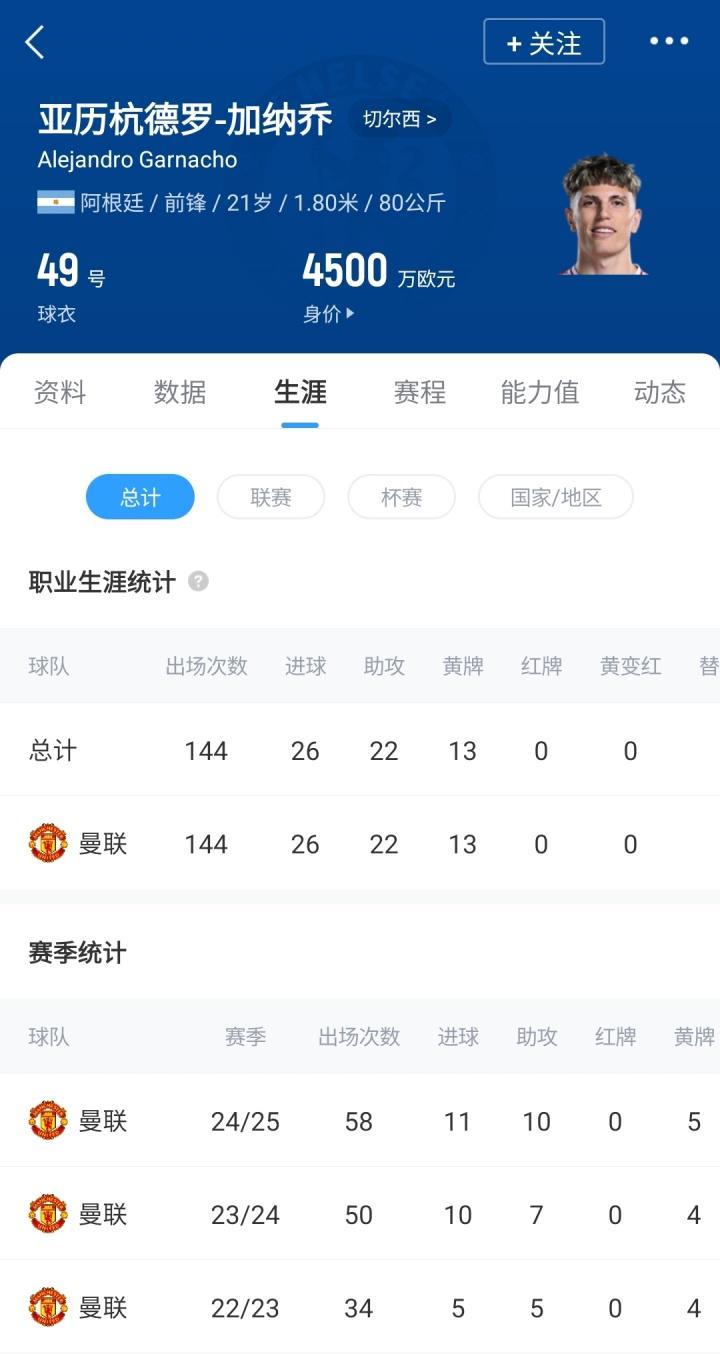Select the 国家/地区 filter pill
This screenshot has width=720, height=1354.
(x=556, y=497)
